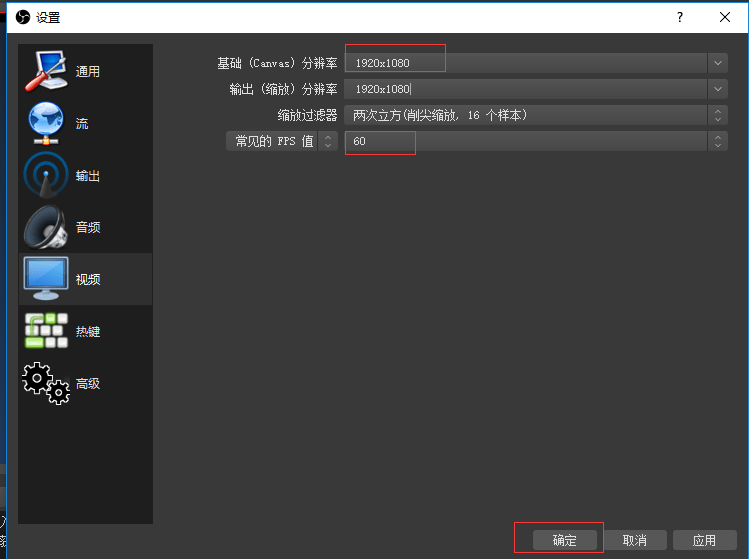Click the base canvas resolution 1920x1080 field
749x559 pixels.
tap(536, 63)
